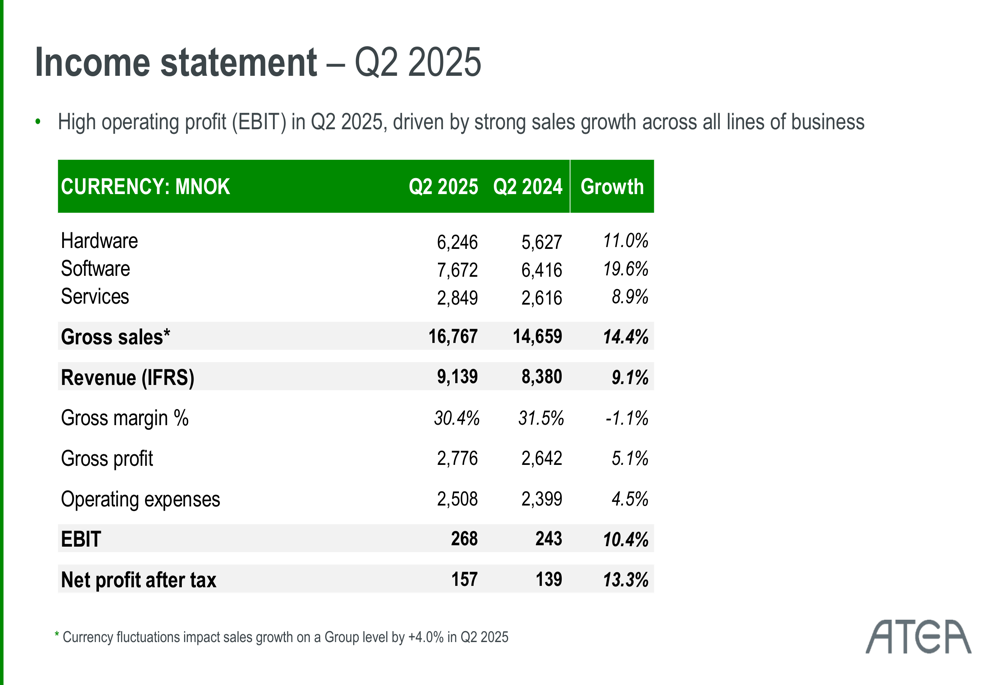Screen dimensions: 1000x685
Task: Select the CURRENCY: MNOK header cell
Action: (x=145, y=187)
